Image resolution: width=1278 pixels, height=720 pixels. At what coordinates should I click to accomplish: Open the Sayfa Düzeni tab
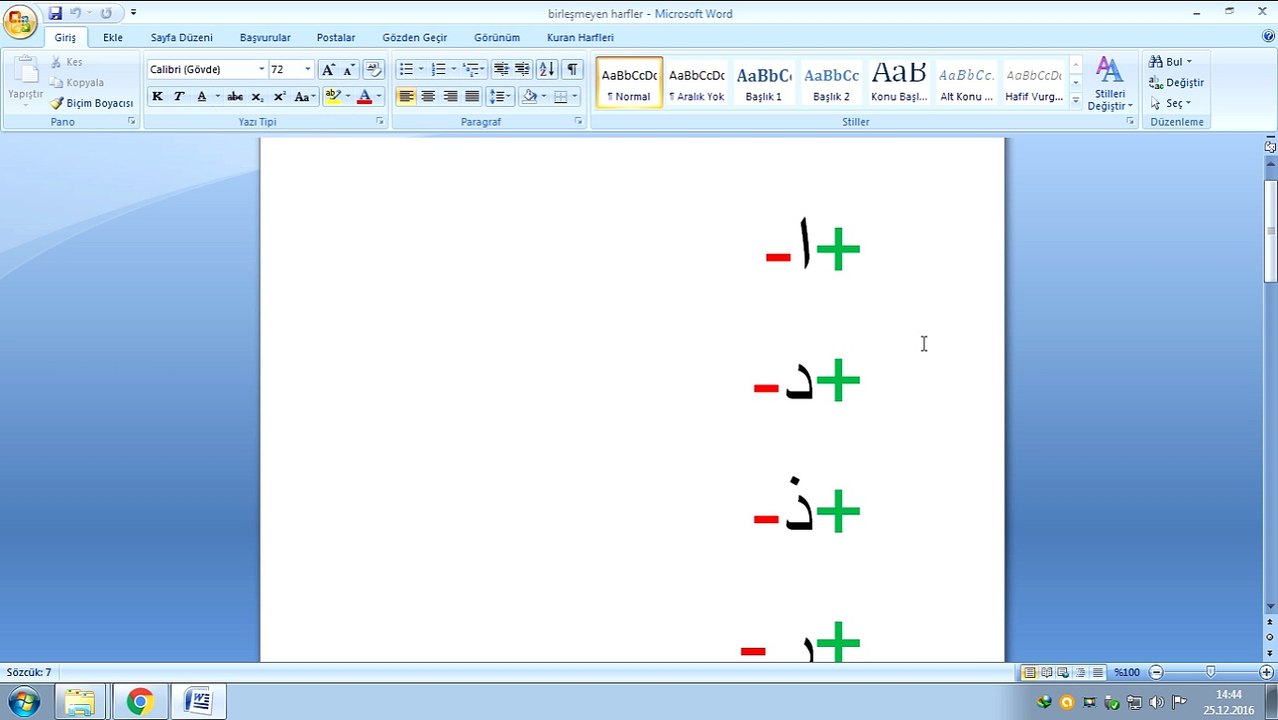coord(182,37)
